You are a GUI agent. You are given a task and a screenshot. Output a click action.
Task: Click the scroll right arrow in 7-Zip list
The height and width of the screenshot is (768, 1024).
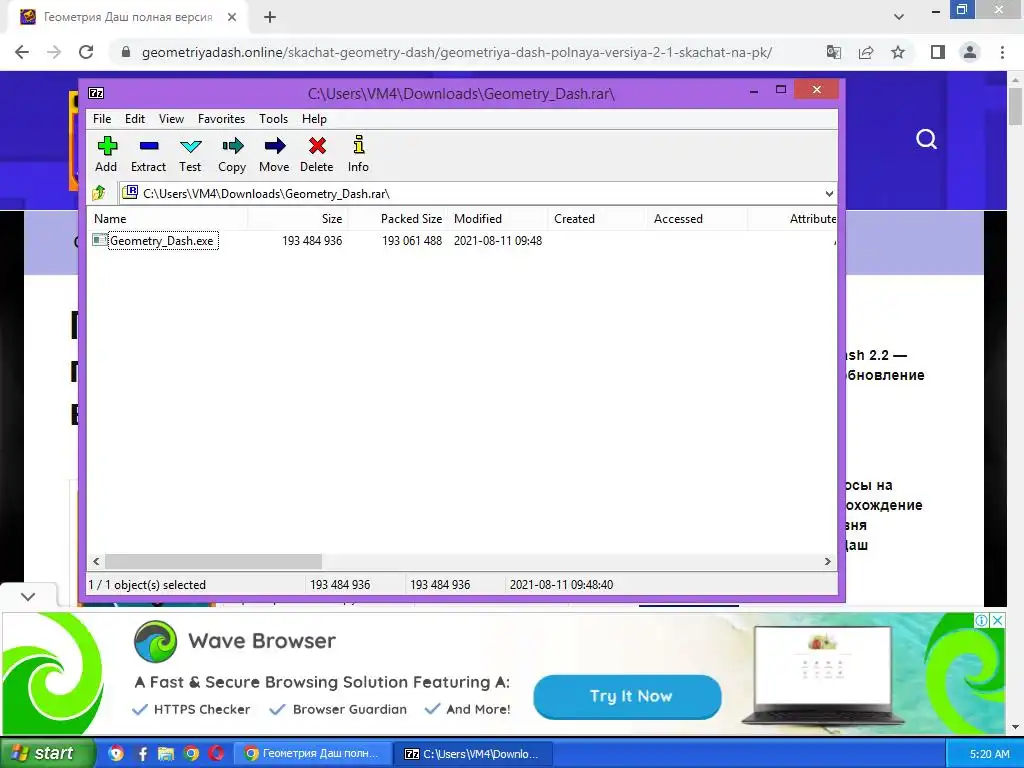click(x=827, y=562)
